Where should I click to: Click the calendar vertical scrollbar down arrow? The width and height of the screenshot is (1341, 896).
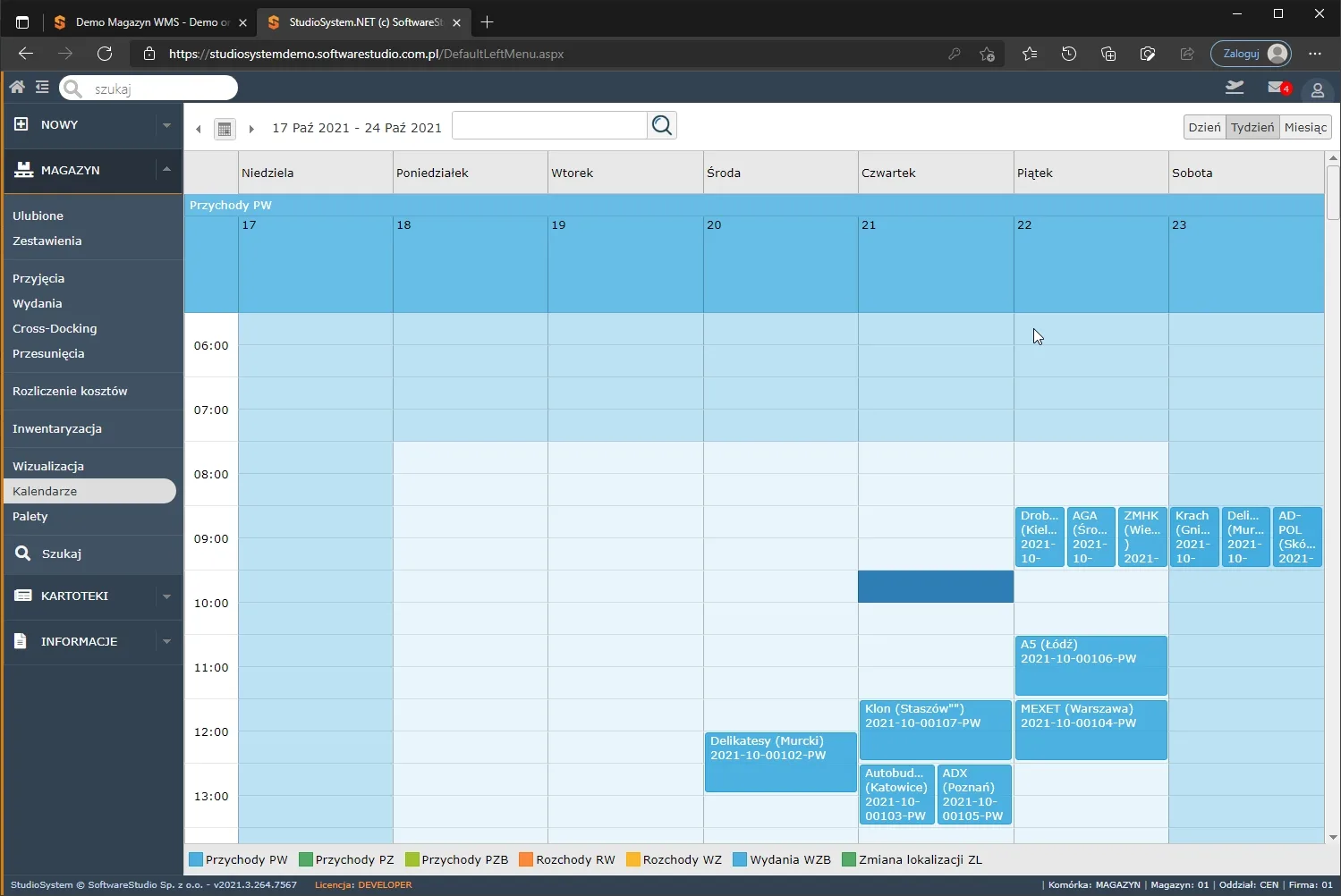pyautogui.click(x=1333, y=837)
